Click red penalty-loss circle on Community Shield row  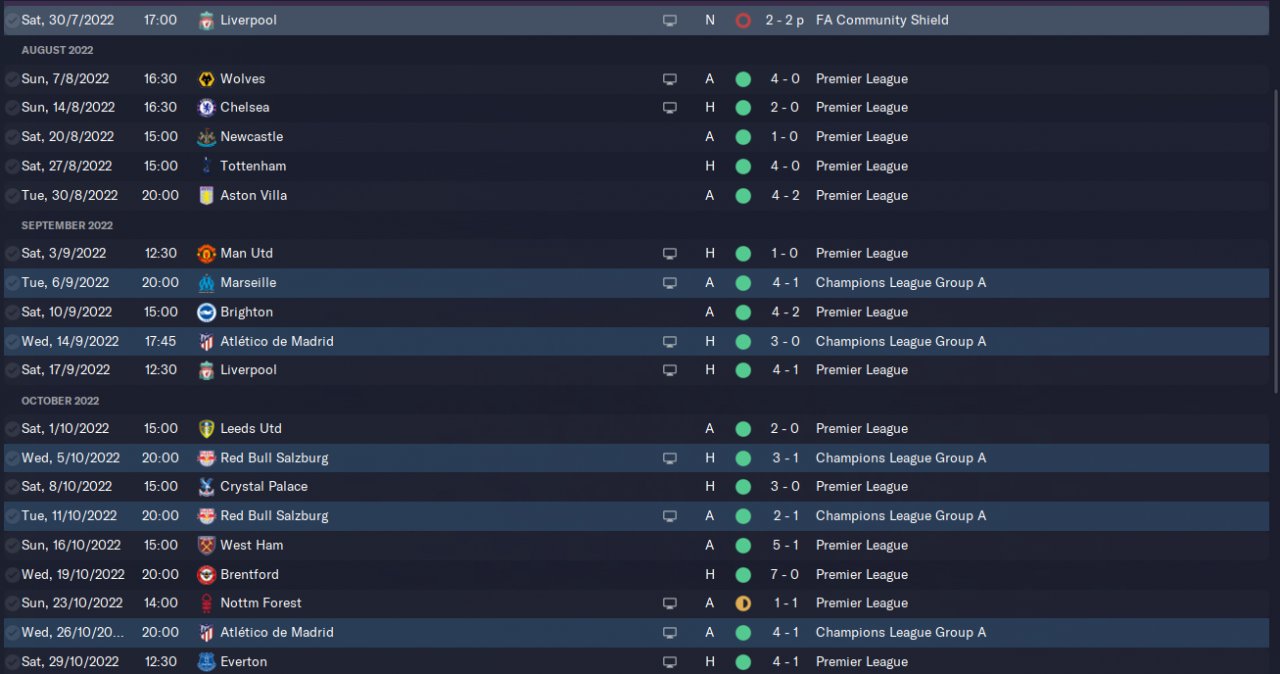click(743, 20)
